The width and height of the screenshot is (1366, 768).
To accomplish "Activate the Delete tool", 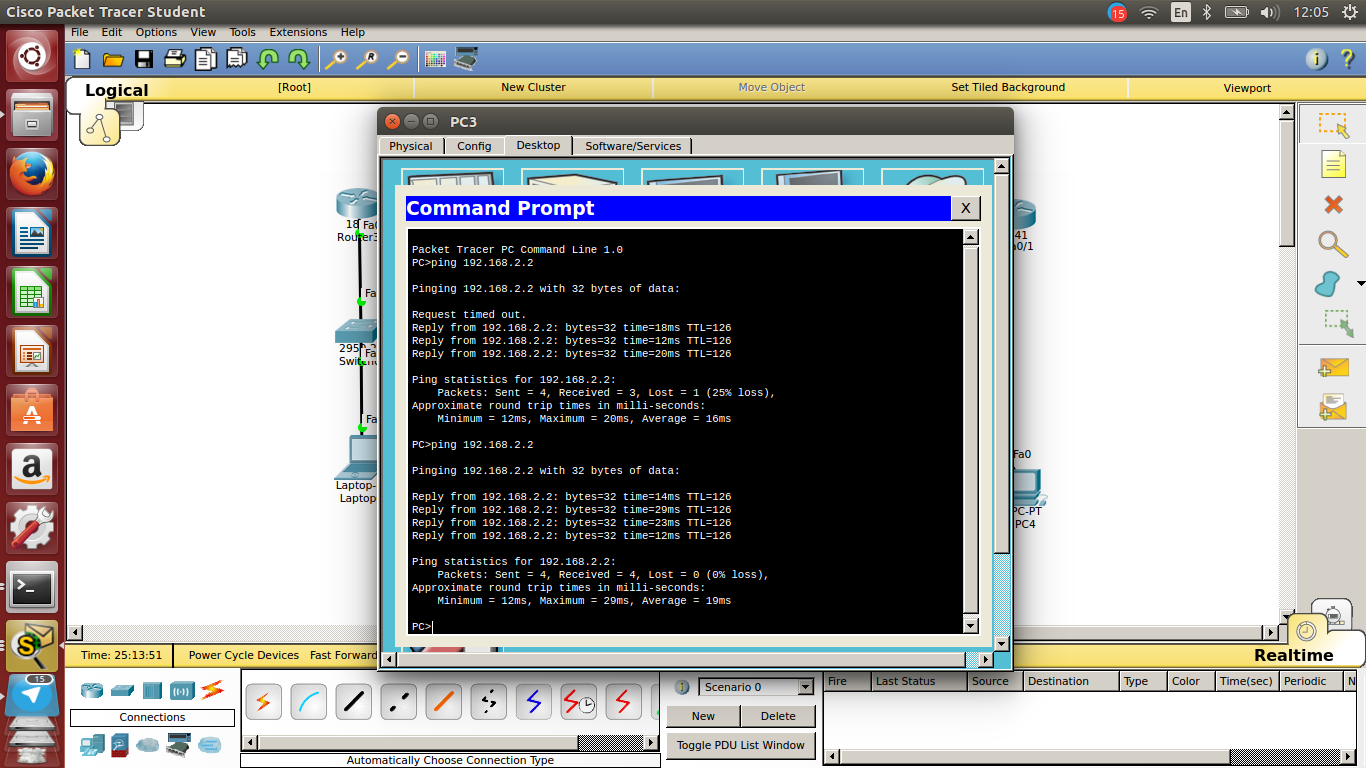I will (1333, 204).
